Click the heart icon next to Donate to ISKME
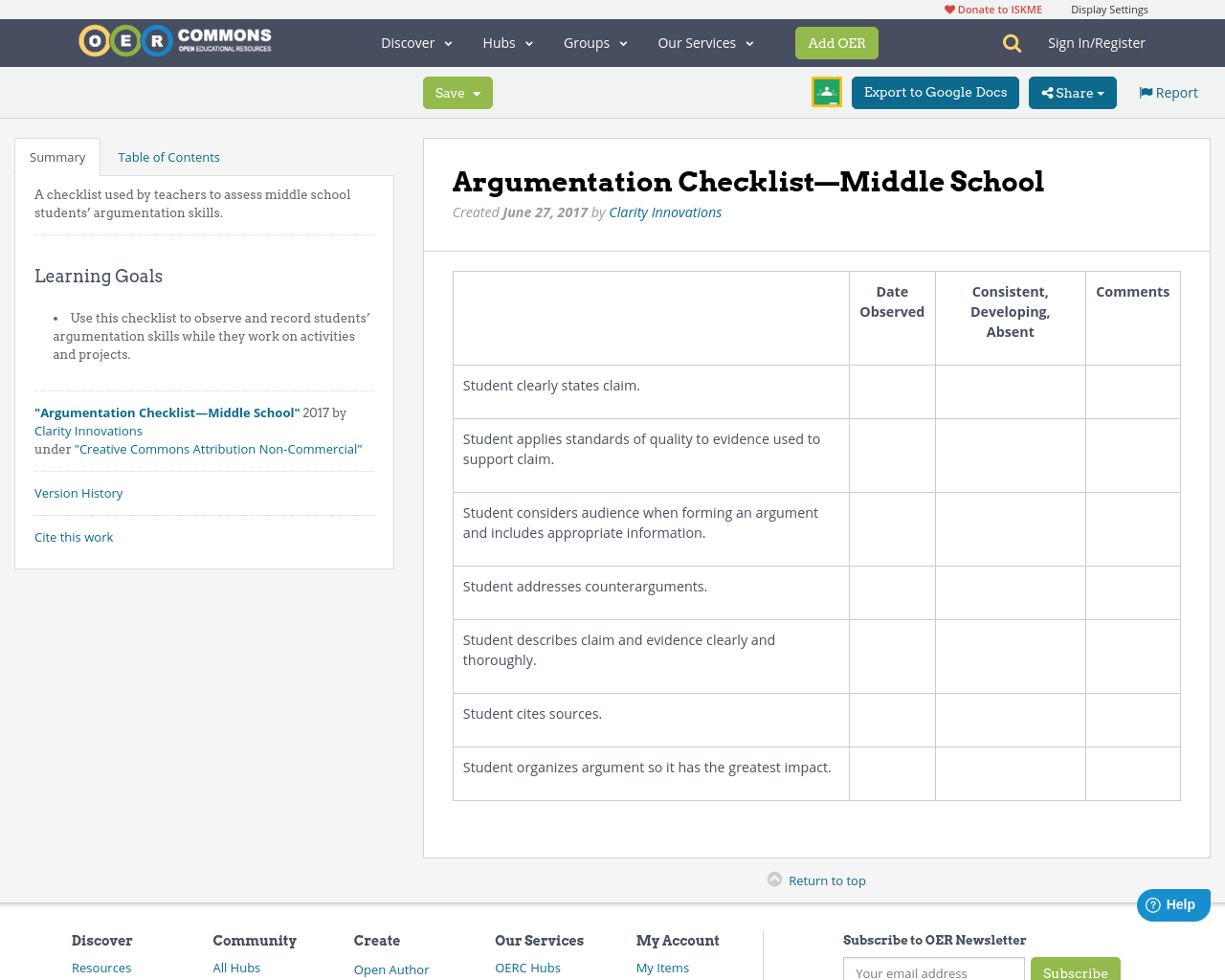 pos(947,9)
